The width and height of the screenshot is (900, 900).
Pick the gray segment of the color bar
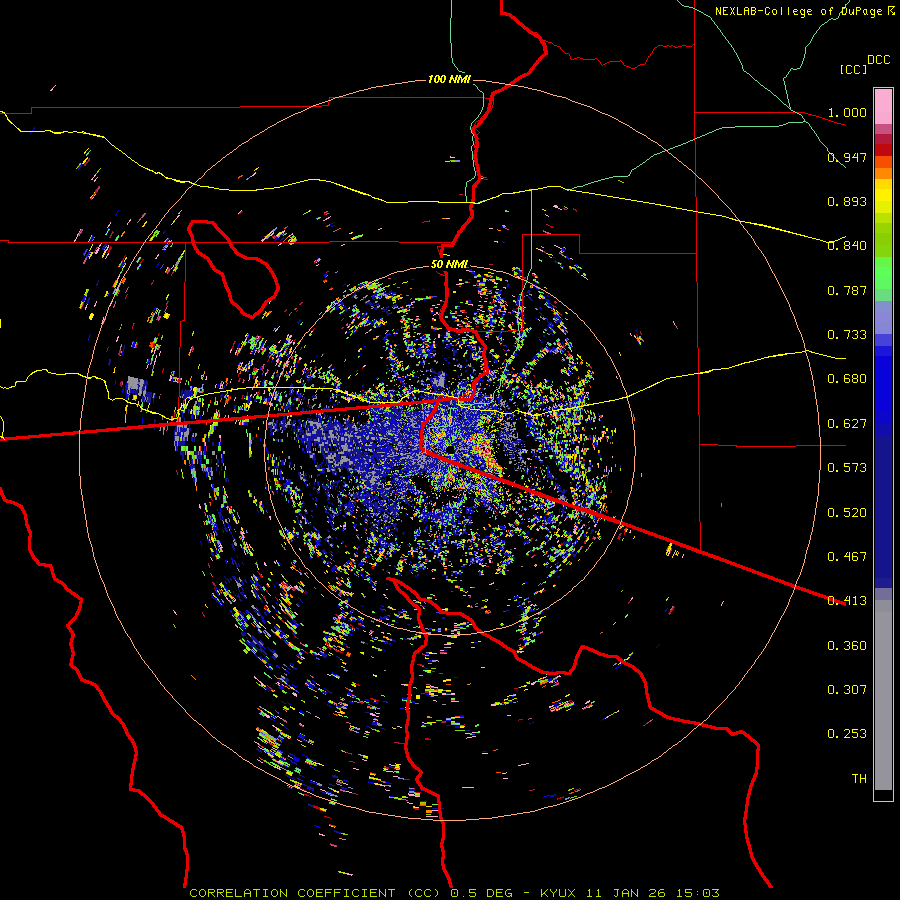[x=883, y=695]
